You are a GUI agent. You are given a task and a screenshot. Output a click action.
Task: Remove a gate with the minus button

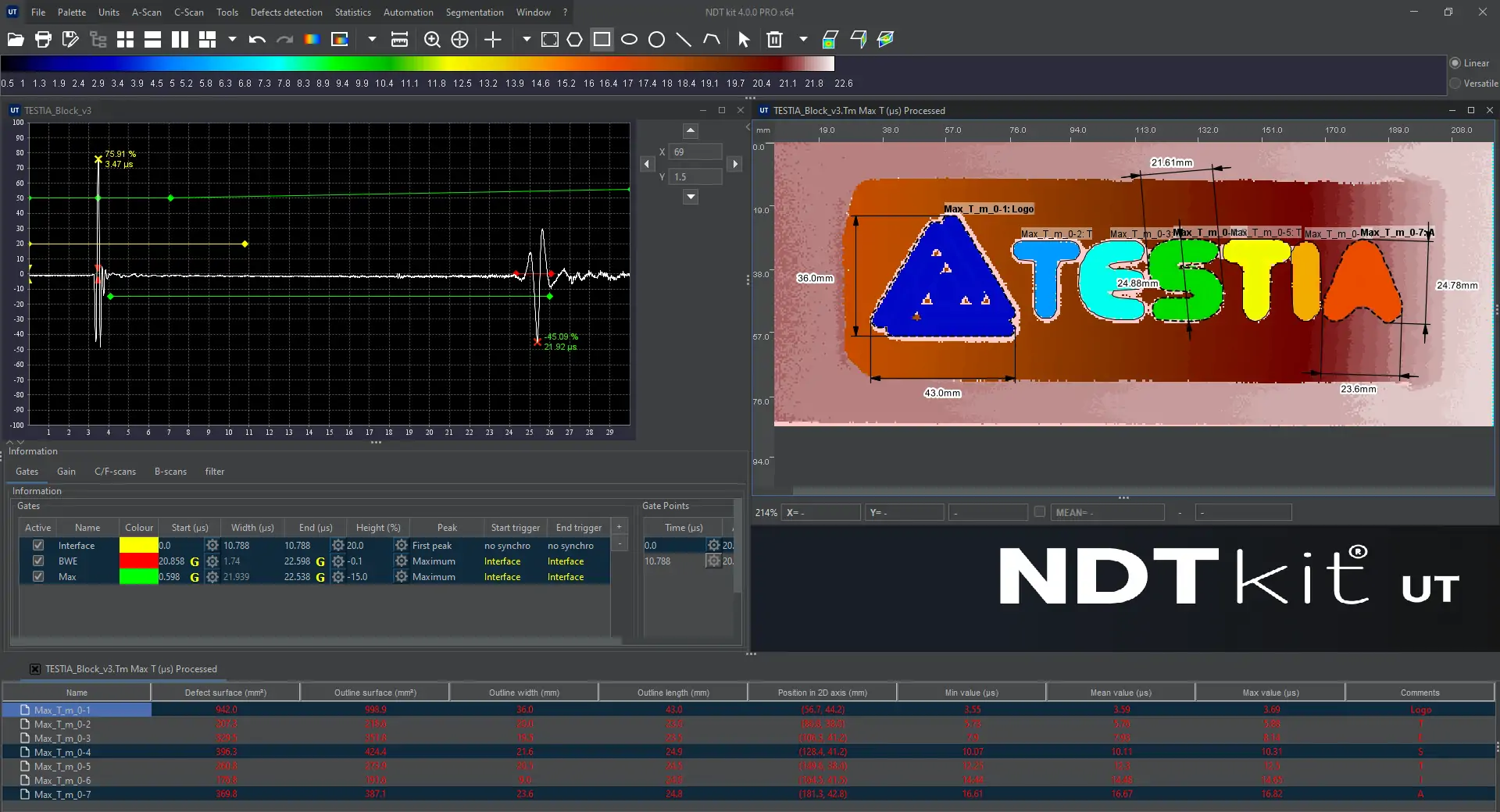[x=620, y=543]
